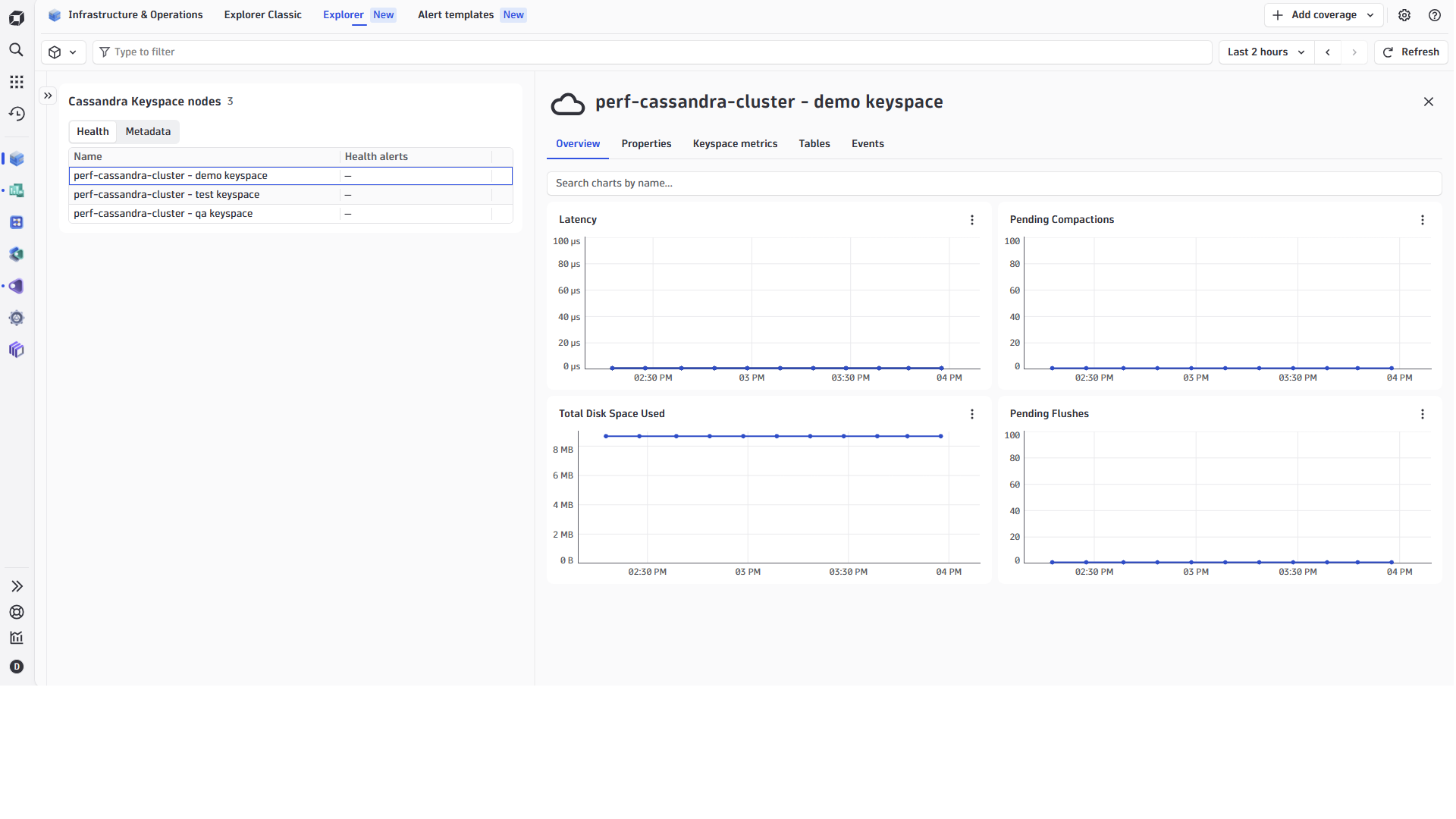
Task: Open the Tables tab
Action: click(814, 144)
